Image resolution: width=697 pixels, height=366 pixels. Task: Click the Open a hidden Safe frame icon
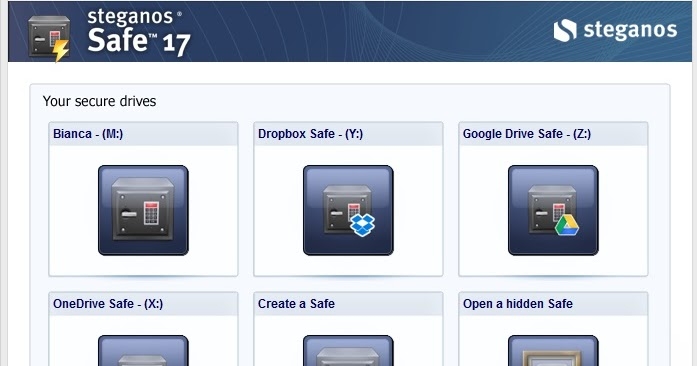coord(553,350)
